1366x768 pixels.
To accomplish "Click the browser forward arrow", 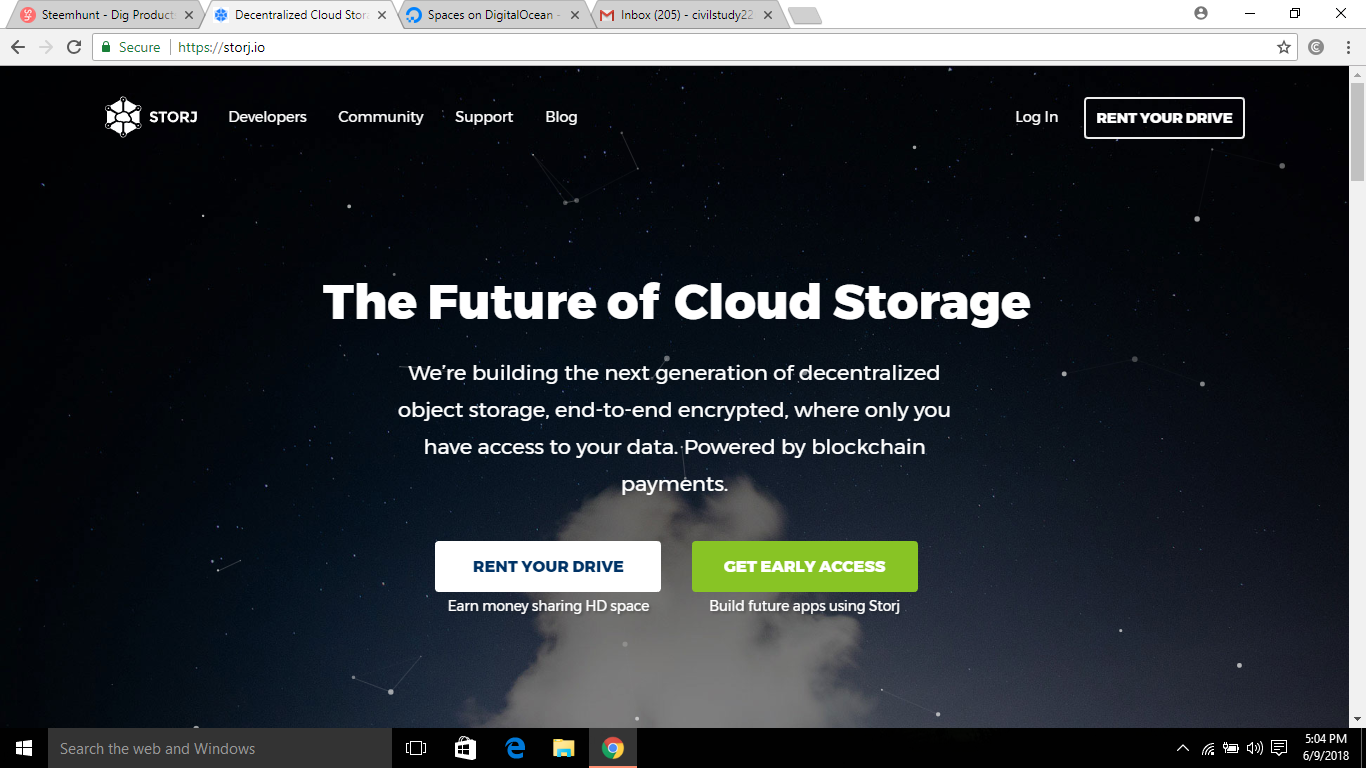I will (46, 47).
